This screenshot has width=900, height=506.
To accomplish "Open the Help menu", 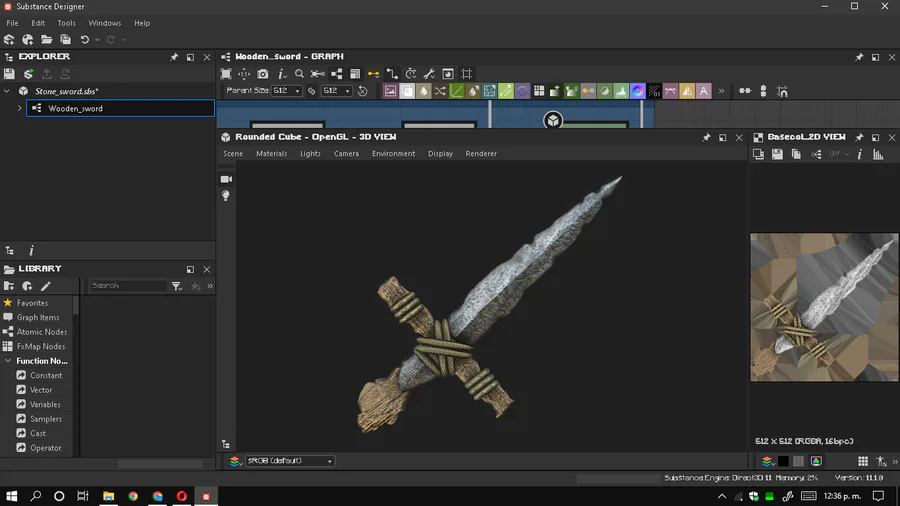I will [142, 23].
